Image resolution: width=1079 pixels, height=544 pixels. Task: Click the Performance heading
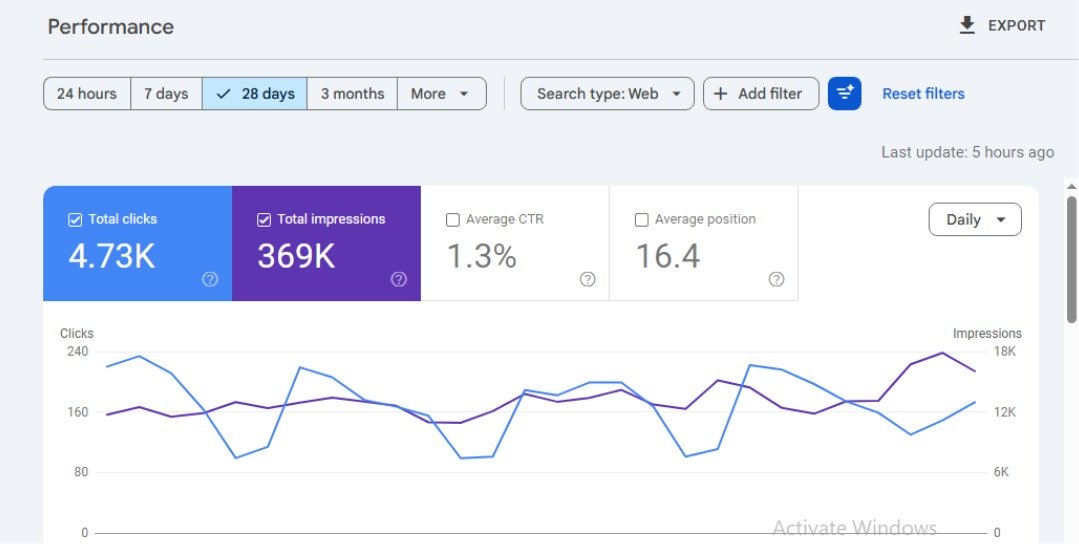click(x=110, y=27)
